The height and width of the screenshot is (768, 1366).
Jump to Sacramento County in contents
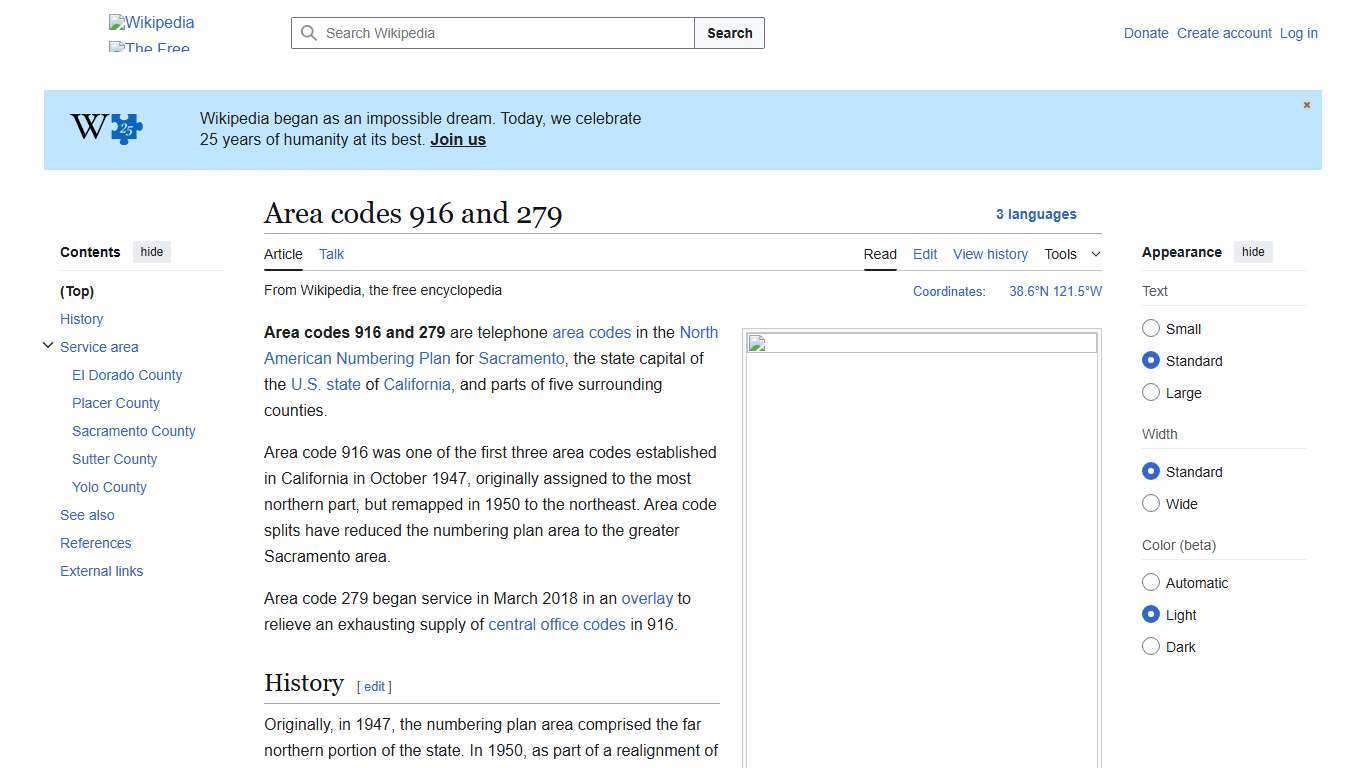click(x=133, y=431)
